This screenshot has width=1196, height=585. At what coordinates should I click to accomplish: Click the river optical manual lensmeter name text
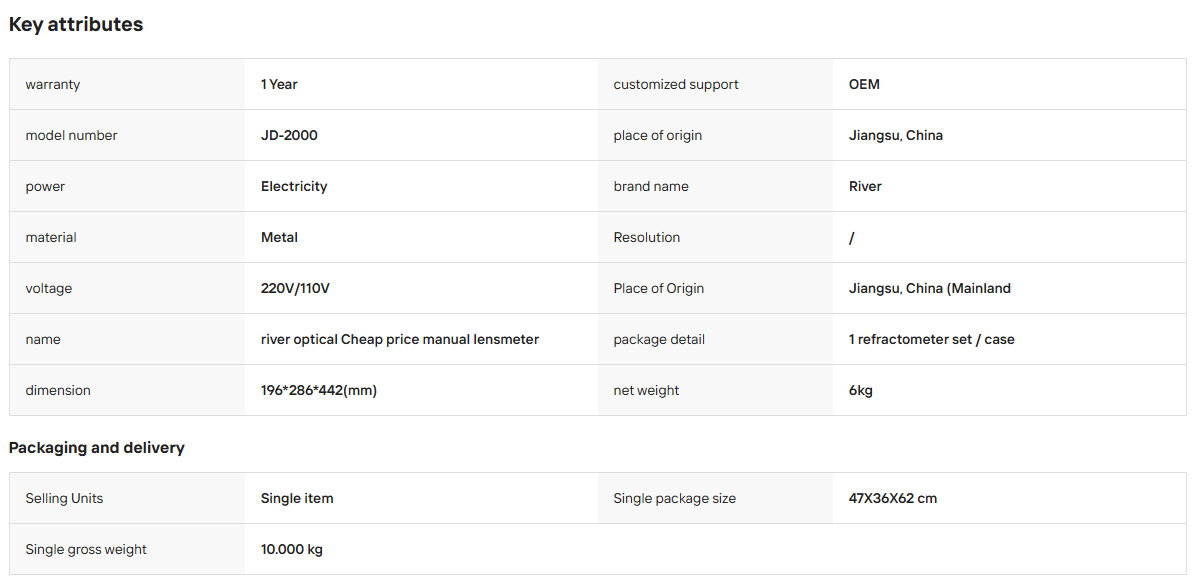[400, 339]
